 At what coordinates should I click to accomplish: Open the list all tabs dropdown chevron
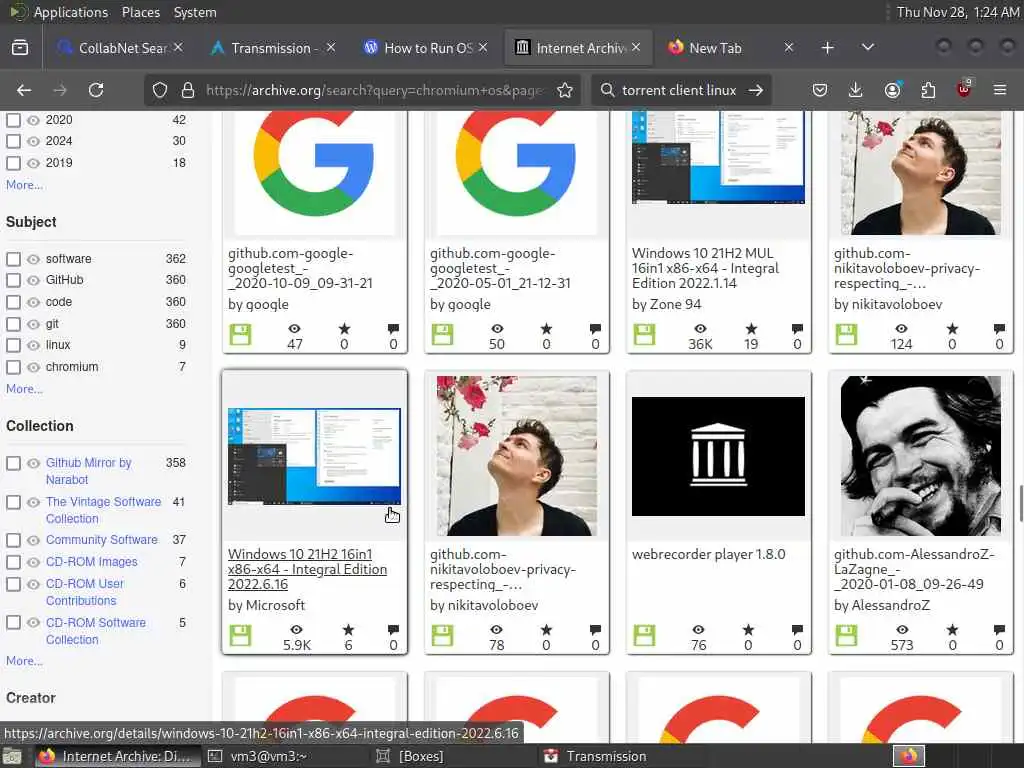[868, 48]
